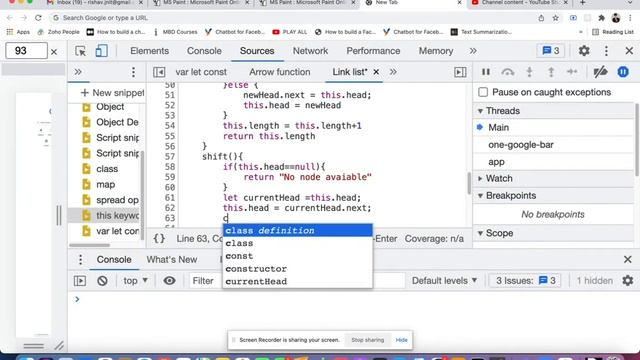This screenshot has width=640, height=360.
Task: Create live expression eye icon
Action: tap(169, 281)
